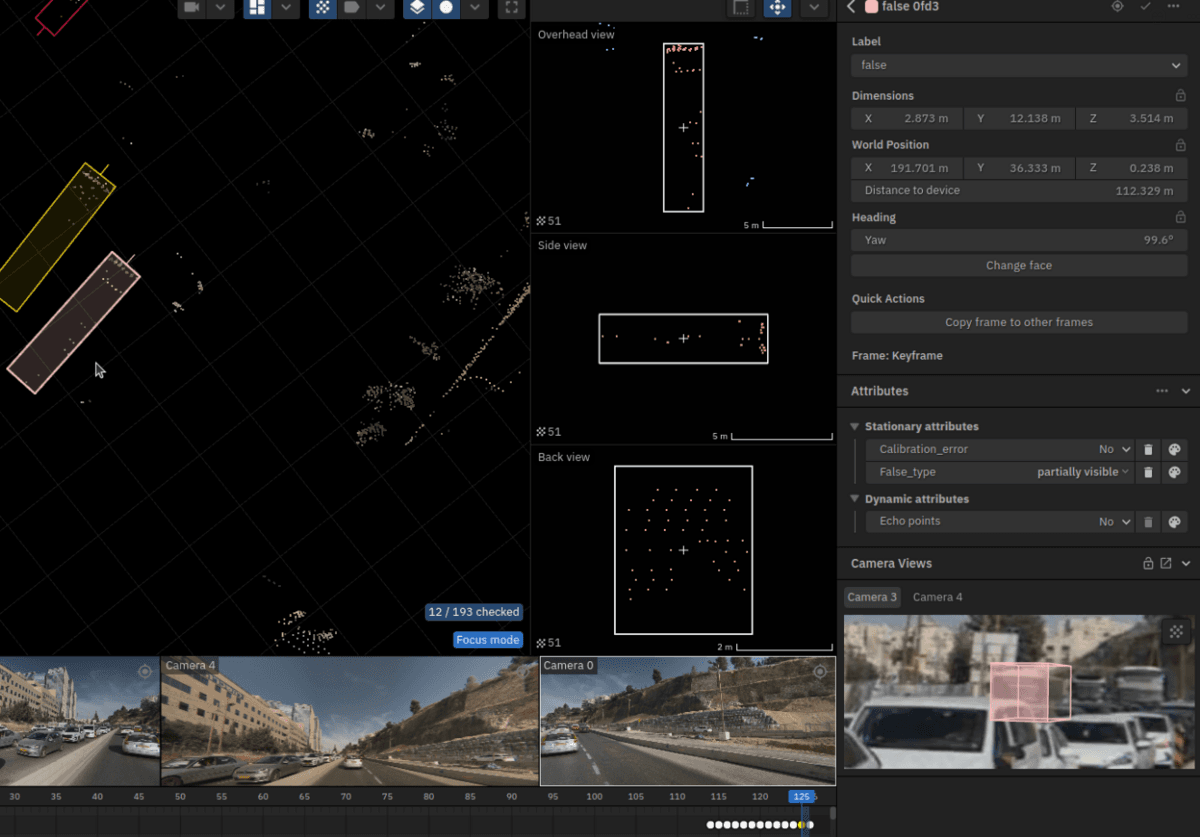Delete the Echo points attribute
The width and height of the screenshot is (1200, 837).
click(1148, 522)
